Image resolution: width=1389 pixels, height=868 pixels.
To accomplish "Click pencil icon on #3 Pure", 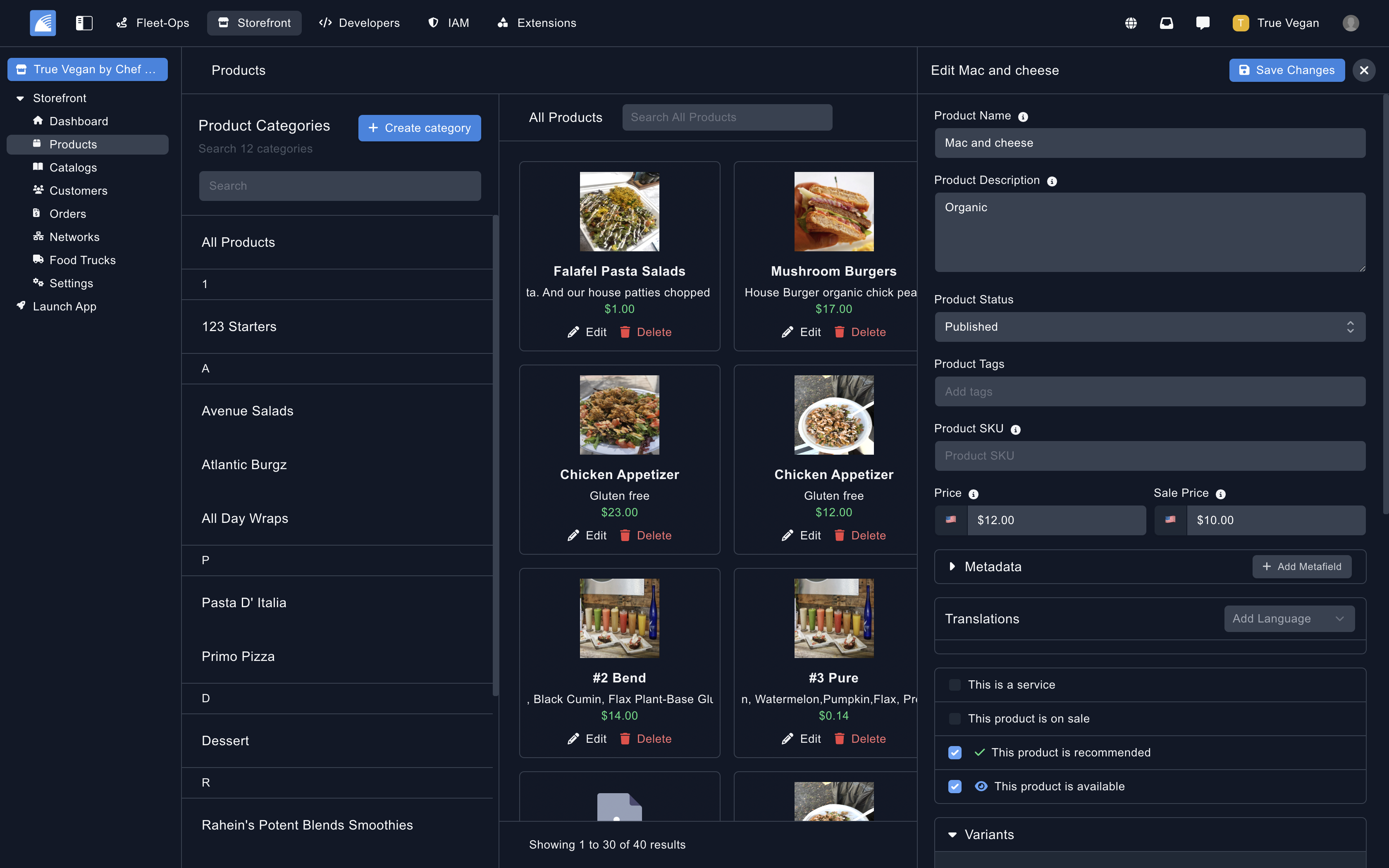I will [x=788, y=739].
